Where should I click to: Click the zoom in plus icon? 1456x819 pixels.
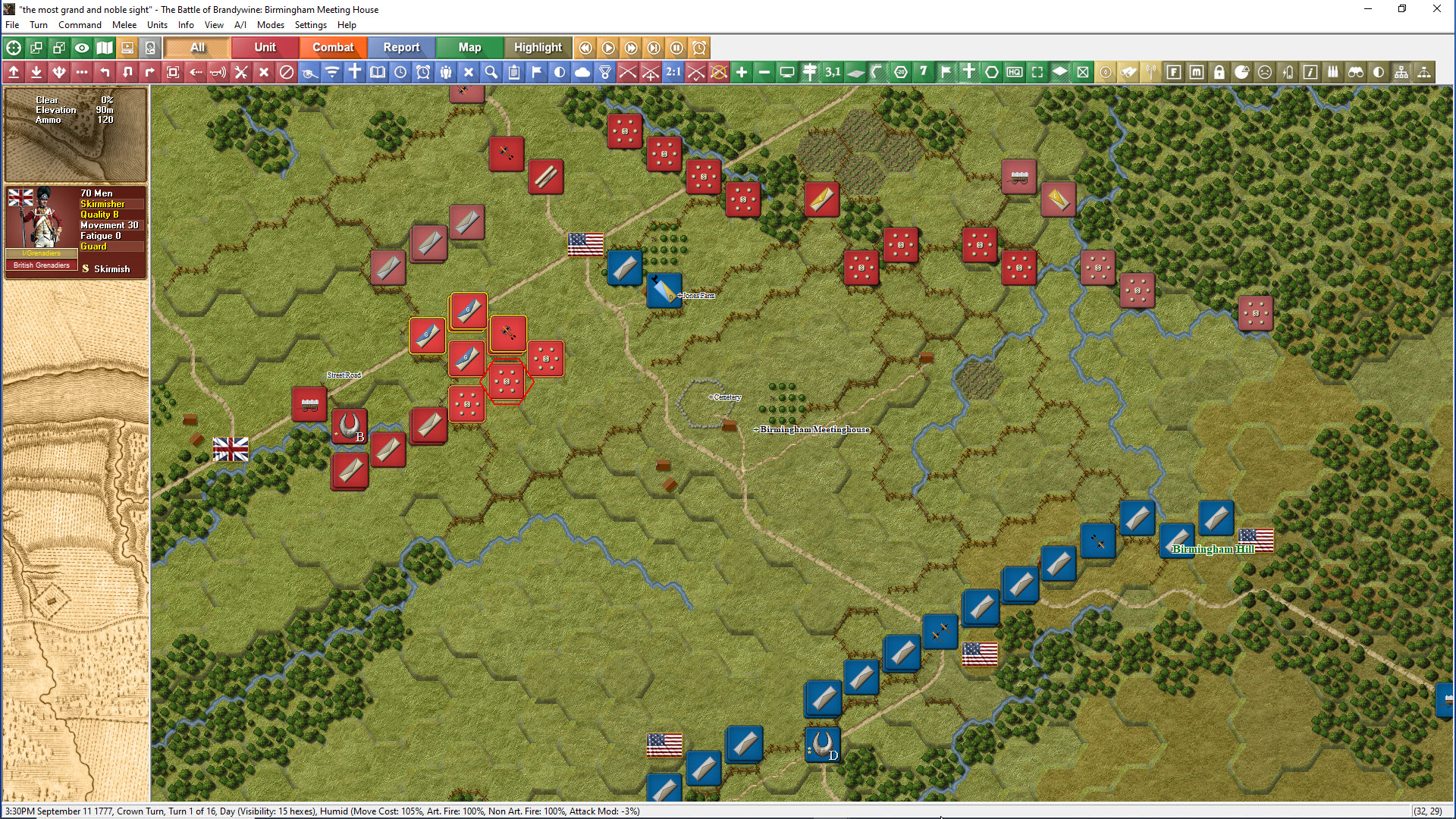pyautogui.click(x=742, y=72)
